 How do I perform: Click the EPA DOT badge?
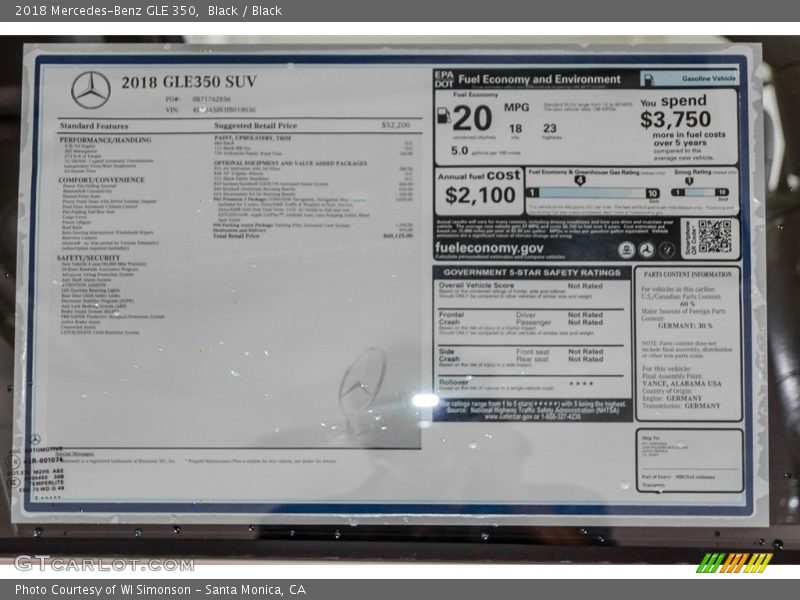tap(444, 79)
